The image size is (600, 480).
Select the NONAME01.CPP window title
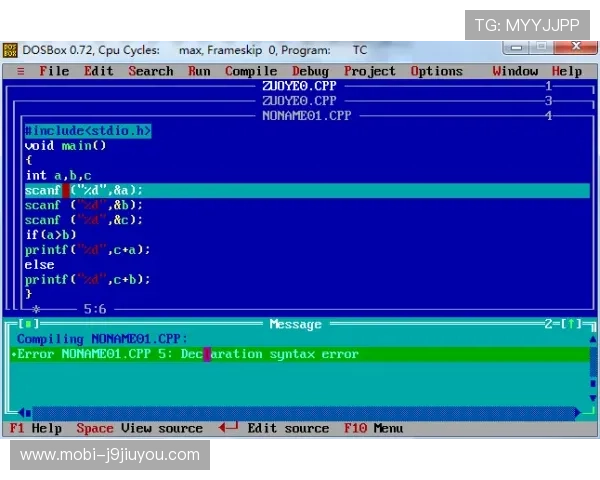[307, 116]
